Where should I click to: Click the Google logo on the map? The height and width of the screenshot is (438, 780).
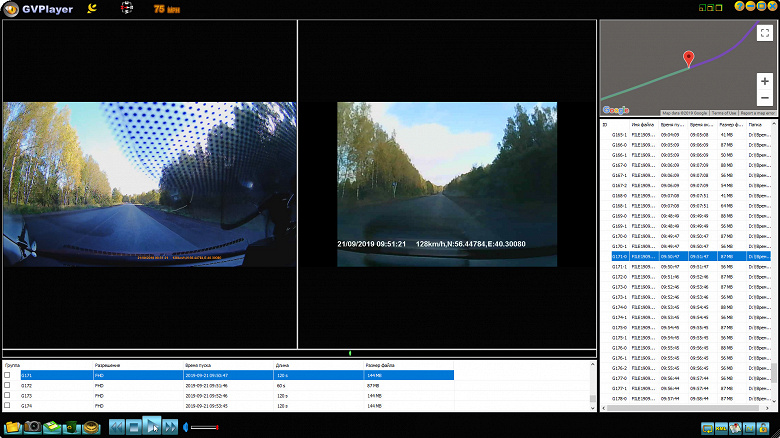(x=616, y=110)
